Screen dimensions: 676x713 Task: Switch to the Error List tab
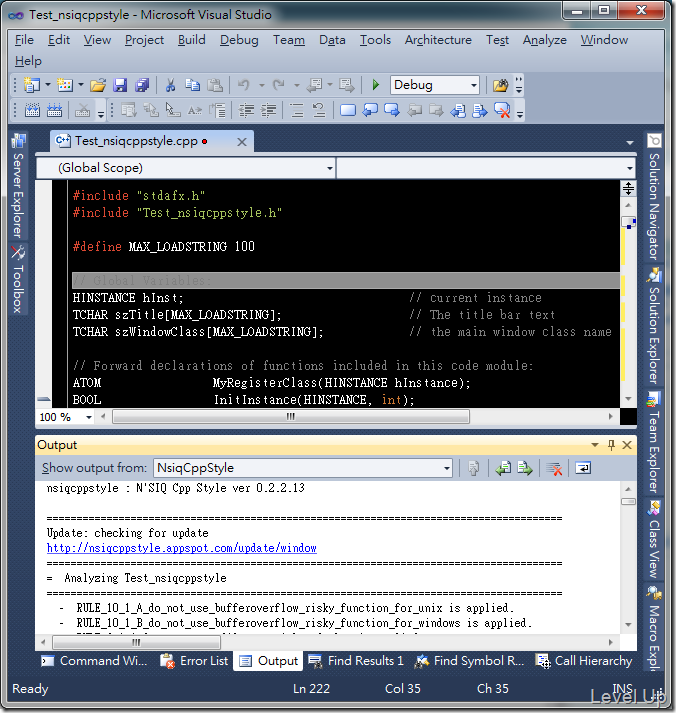pyautogui.click(x=194, y=661)
